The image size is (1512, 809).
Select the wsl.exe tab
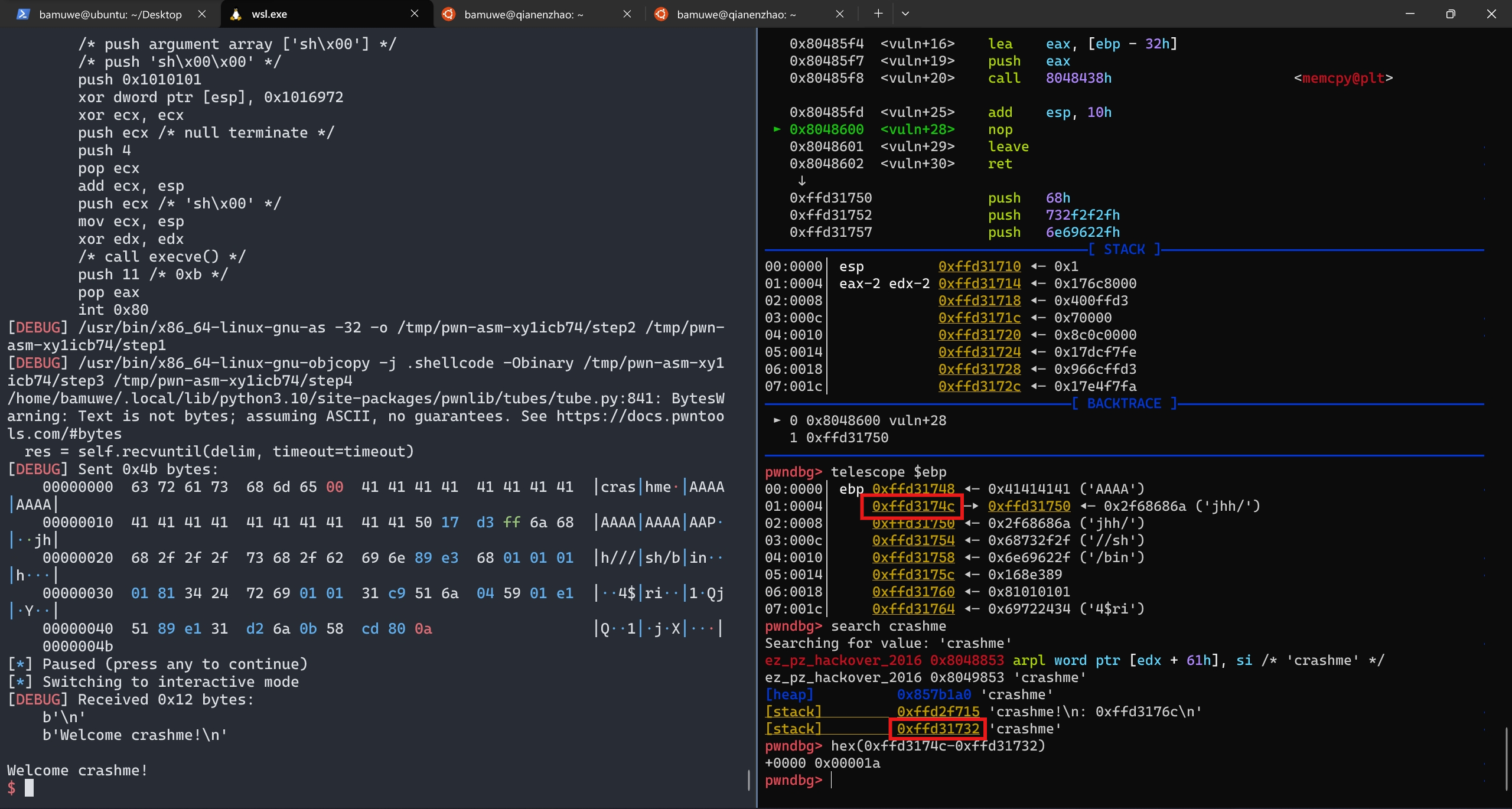coord(269,14)
